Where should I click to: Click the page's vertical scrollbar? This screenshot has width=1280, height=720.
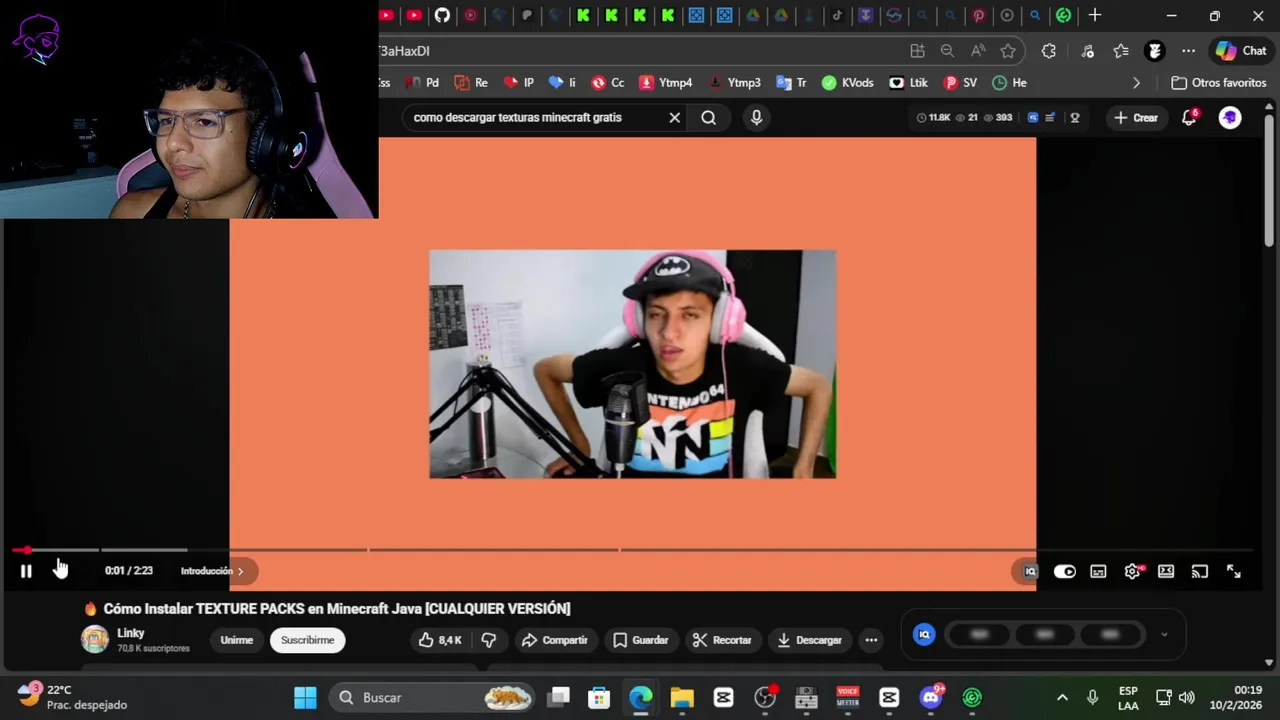tap(1269, 180)
